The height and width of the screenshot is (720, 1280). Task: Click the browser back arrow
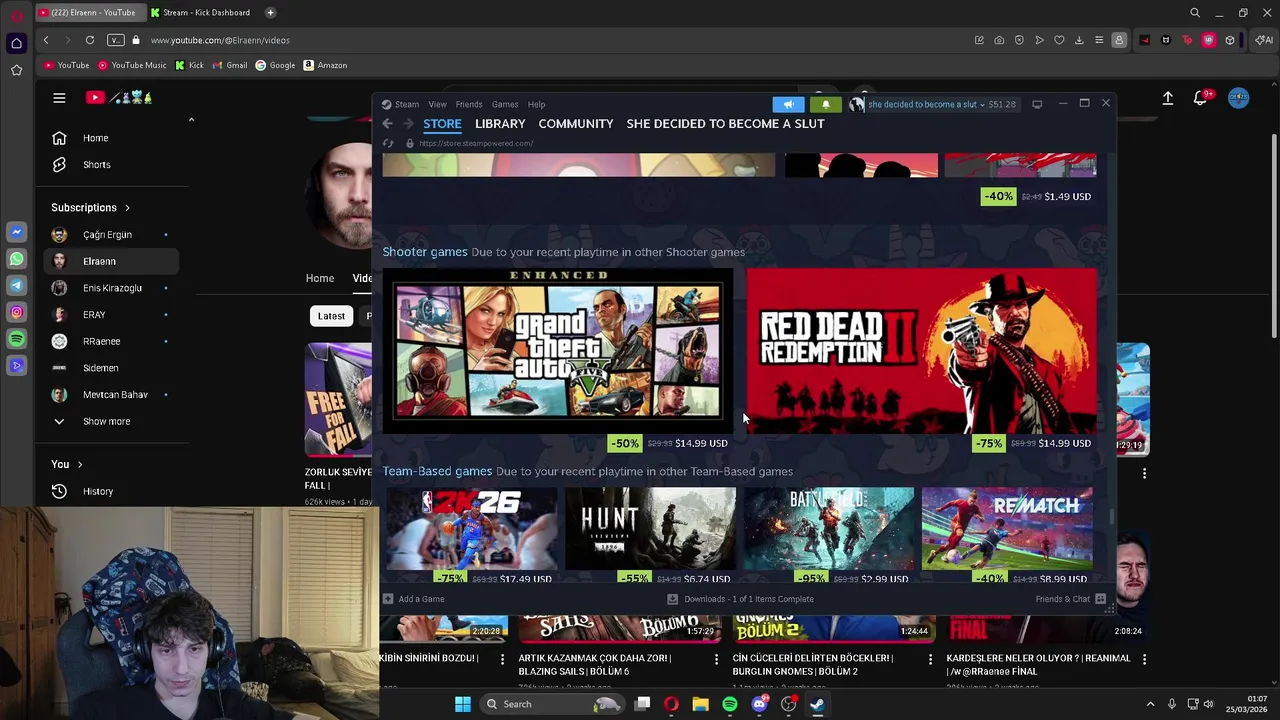pos(46,40)
